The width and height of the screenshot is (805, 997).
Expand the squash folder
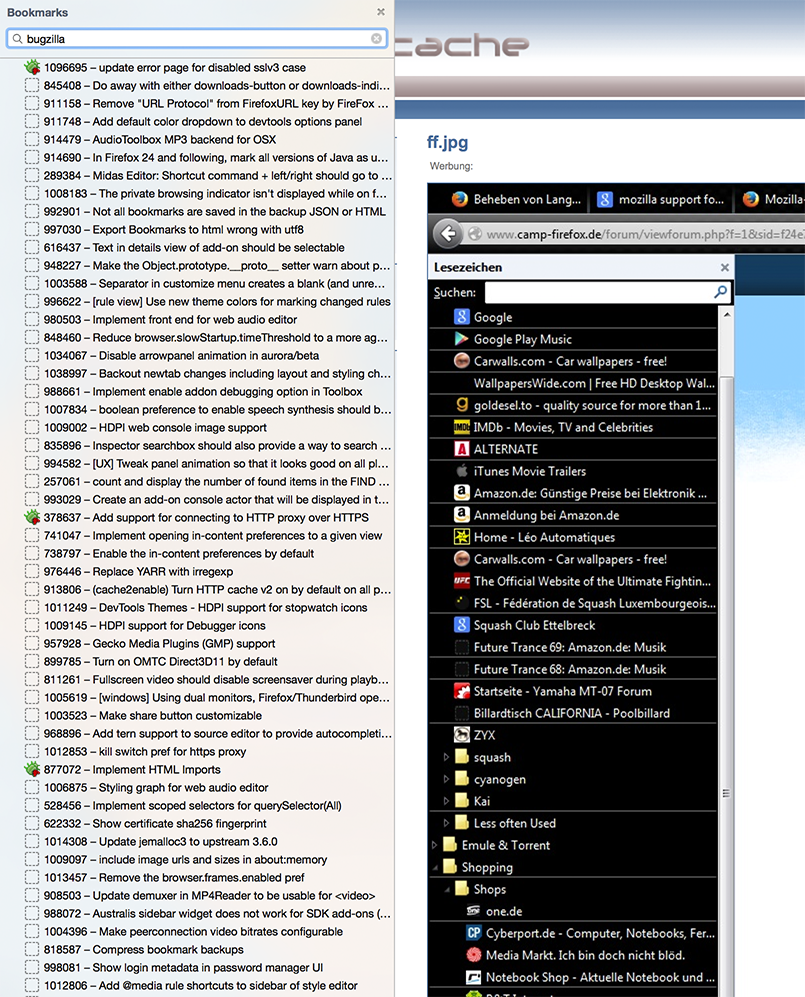click(x=446, y=757)
